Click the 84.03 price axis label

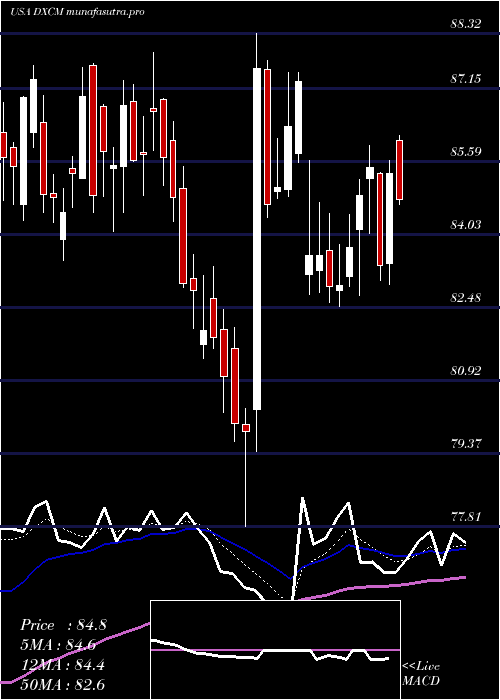pyautogui.click(x=466, y=225)
